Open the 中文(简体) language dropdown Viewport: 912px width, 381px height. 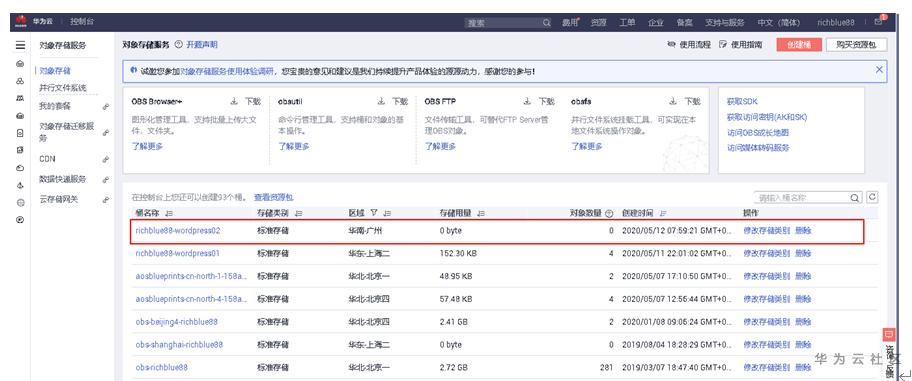tap(779, 23)
